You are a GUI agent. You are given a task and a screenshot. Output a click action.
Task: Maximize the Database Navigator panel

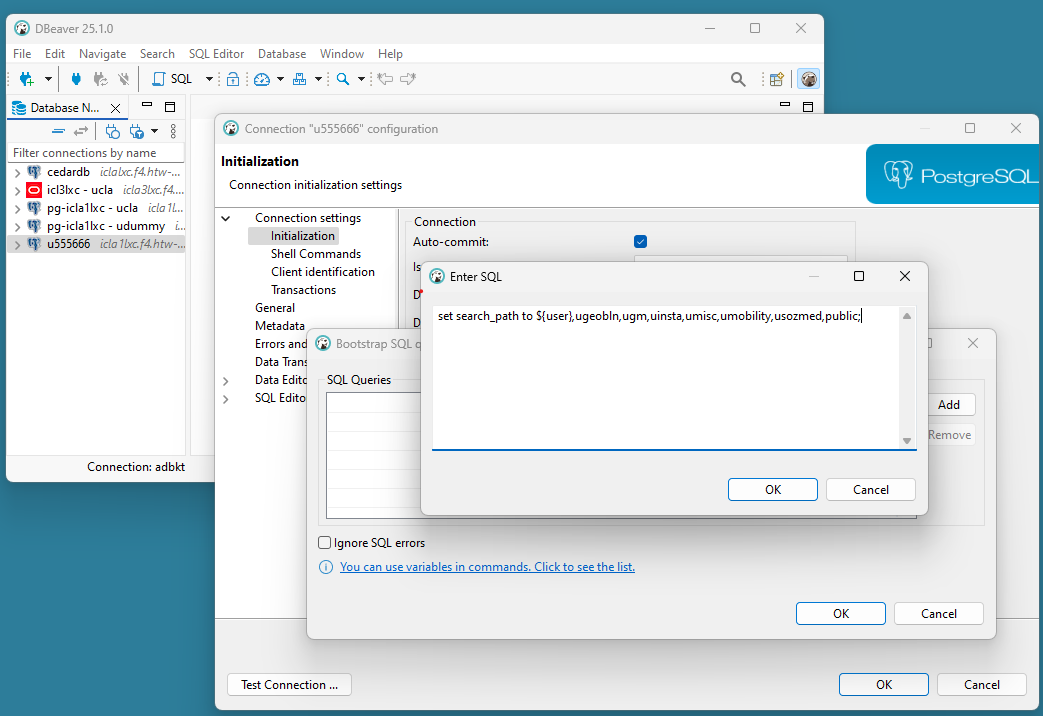170,106
